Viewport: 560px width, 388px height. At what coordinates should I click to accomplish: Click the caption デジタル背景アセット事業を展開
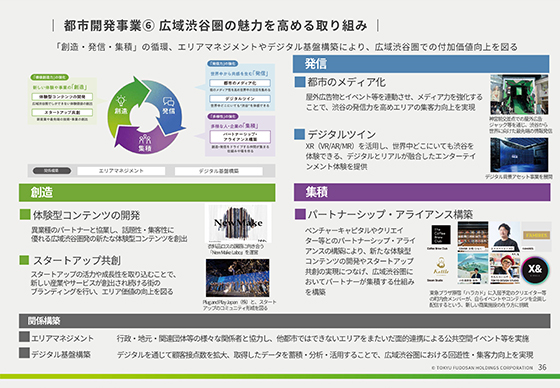519,177
